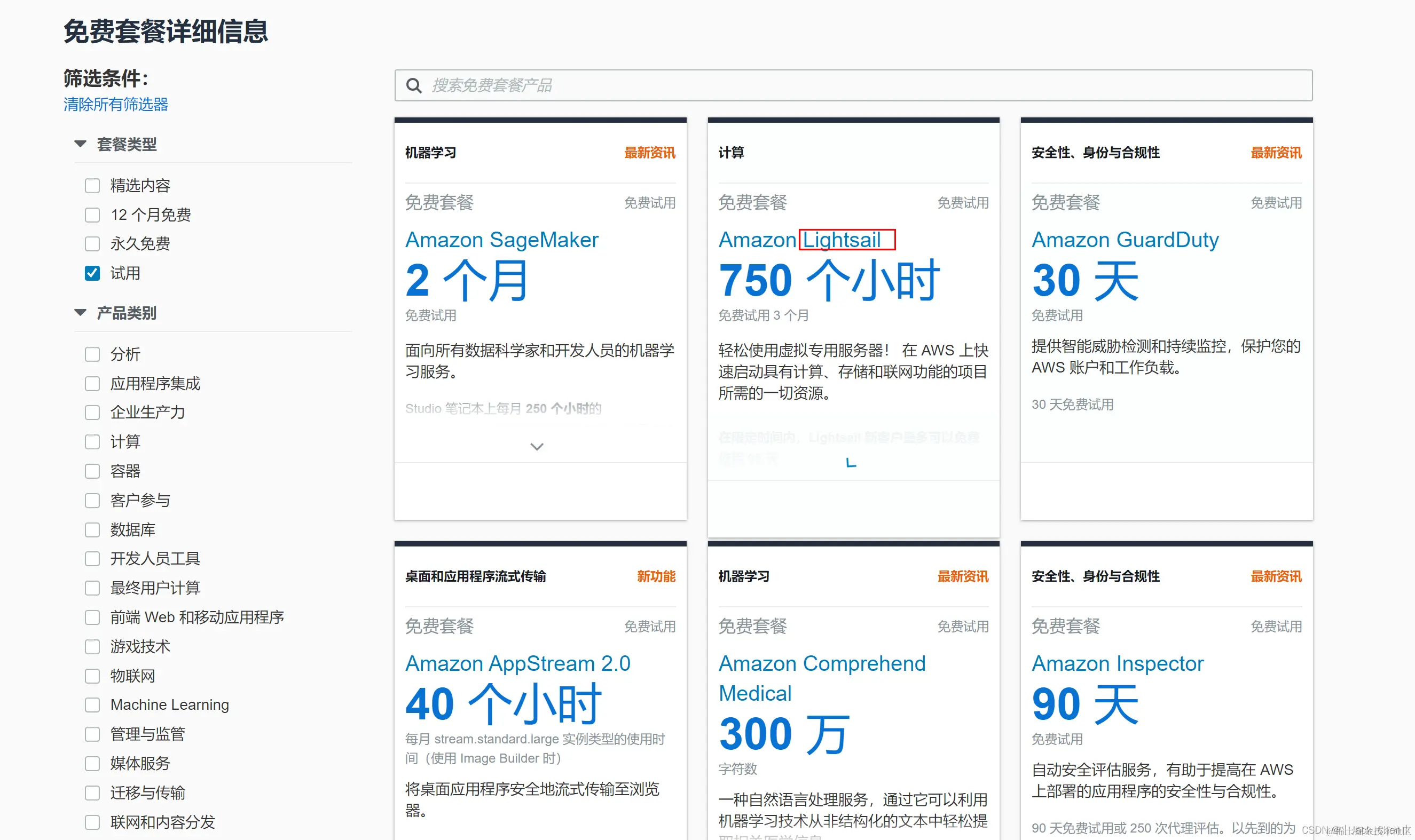Open the Amazon Comprehend Medical link
Screen dimensions: 1415x840
coord(822,679)
